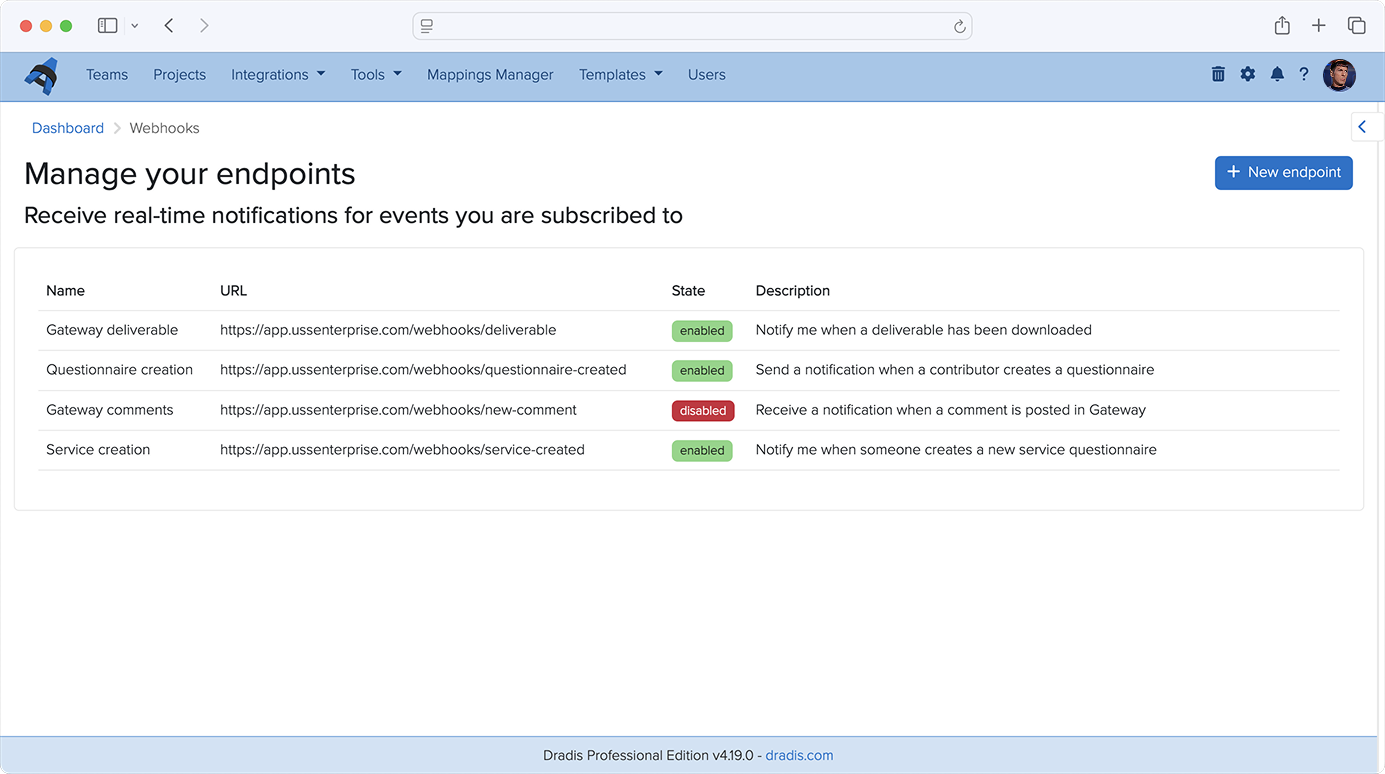Open the help question mark icon
Image resolution: width=1385 pixels, height=774 pixels.
coord(1304,74)
